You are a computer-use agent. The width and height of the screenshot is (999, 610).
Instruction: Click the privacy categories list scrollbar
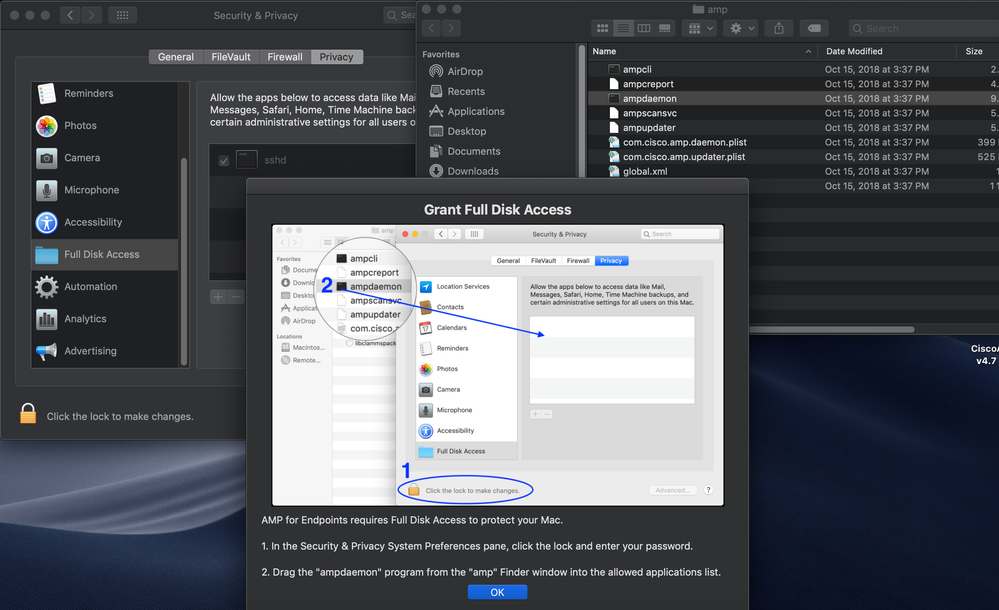184,261
